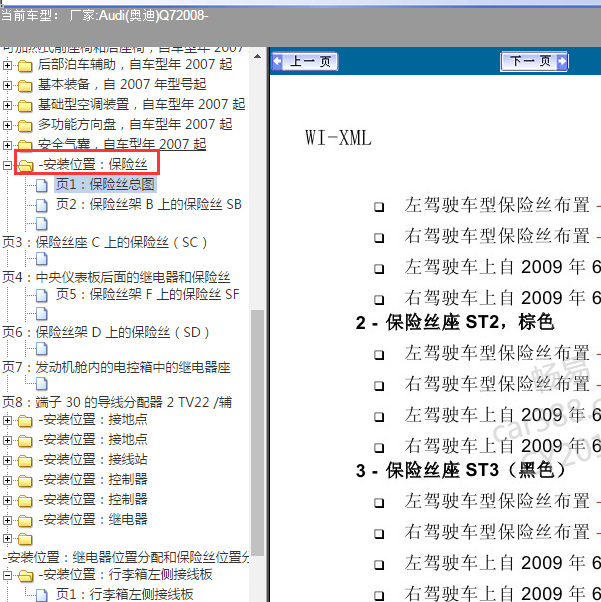Screen dimensions: 601x602
Task: Collapse the 安装位置：保险丝 folder
Action: click(7, 165)
